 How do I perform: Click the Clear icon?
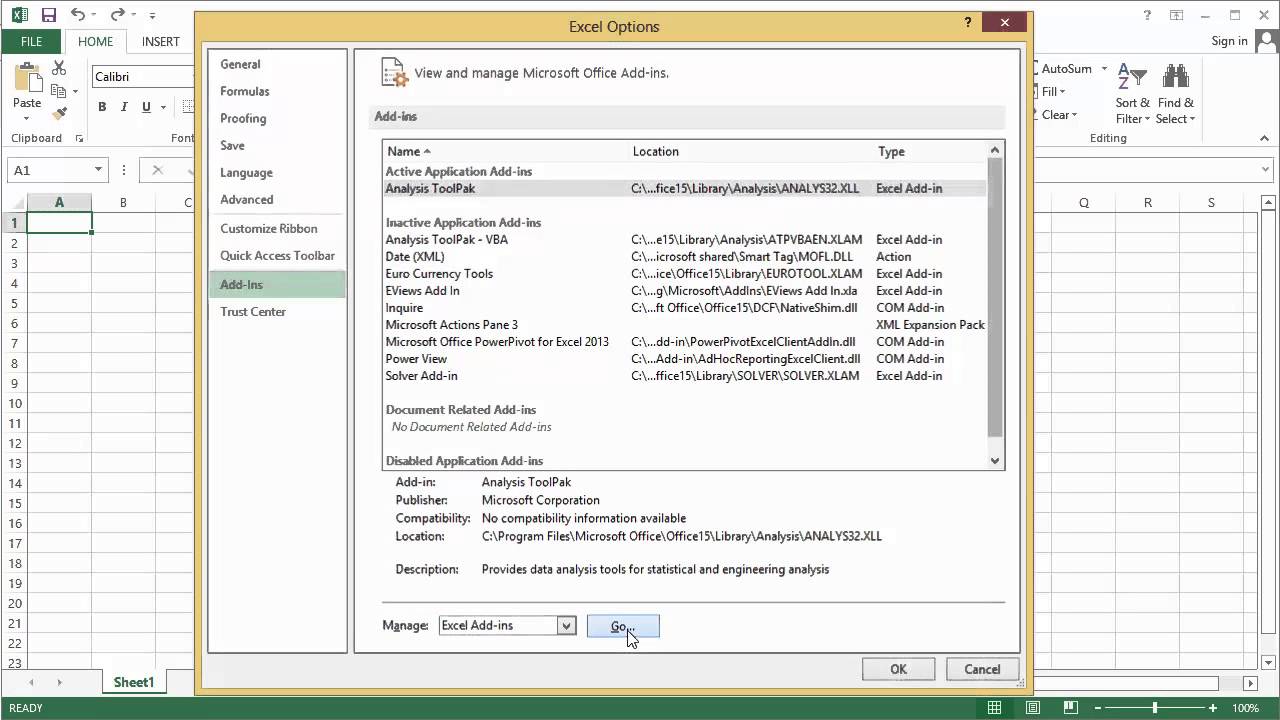pos(1053,114)
